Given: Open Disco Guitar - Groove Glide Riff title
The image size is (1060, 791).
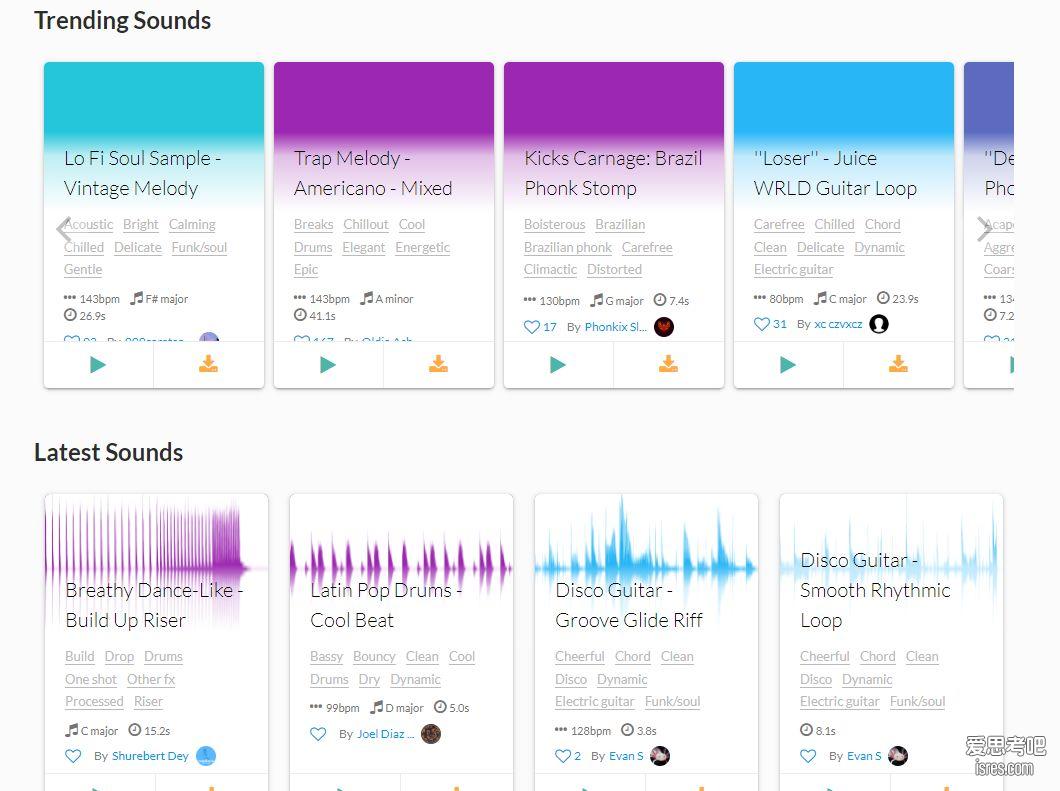Looking at the screenshot, I should pos(628,605).
